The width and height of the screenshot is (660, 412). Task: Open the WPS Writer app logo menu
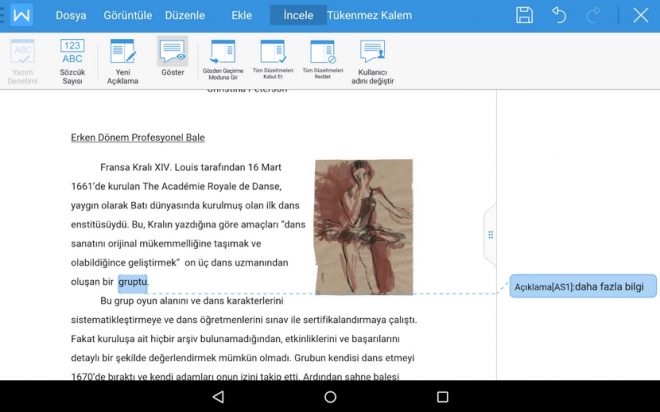pyautogui.click(x=21, y=15)
